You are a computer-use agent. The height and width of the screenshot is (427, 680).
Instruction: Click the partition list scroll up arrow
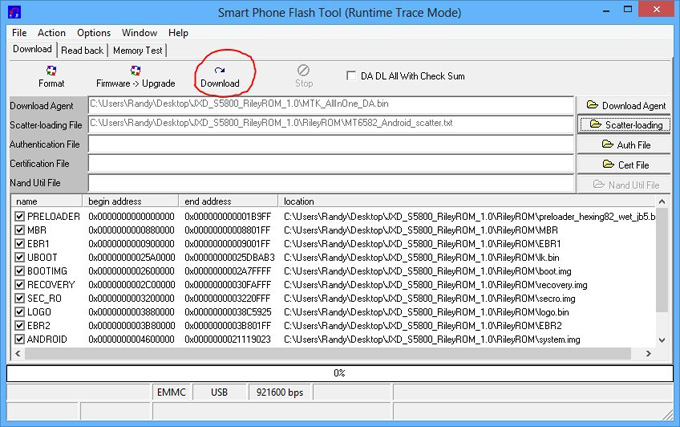point(662,202)
